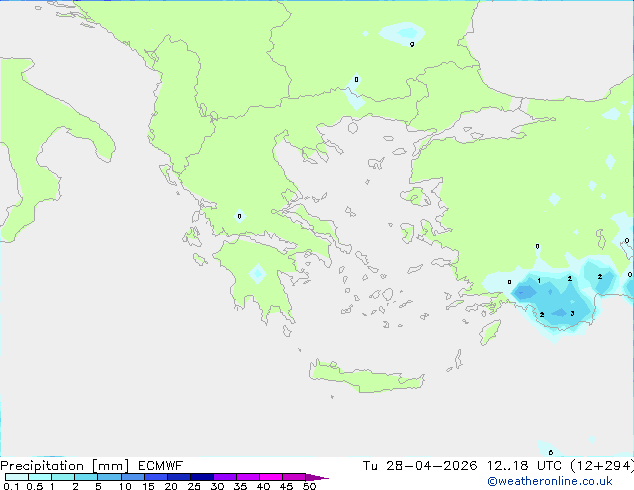This screenshot has width=634, height=490.
Task: Click the '3' precipitation value over Turkey
Action: [x=572, y=313]
